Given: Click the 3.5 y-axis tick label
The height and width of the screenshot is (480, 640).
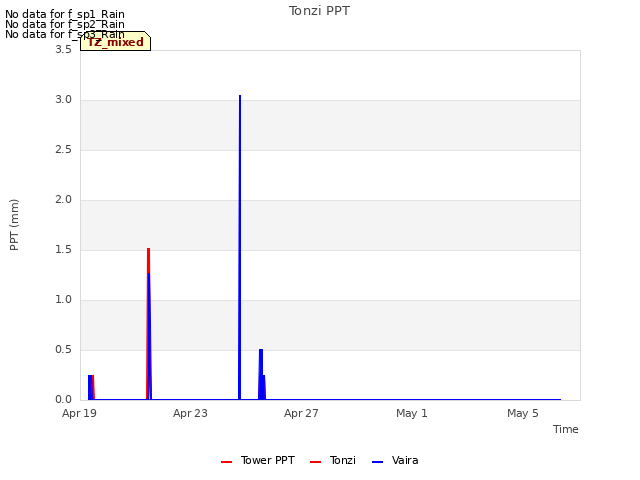Looking at the screenshot, I should click(64, 49).
